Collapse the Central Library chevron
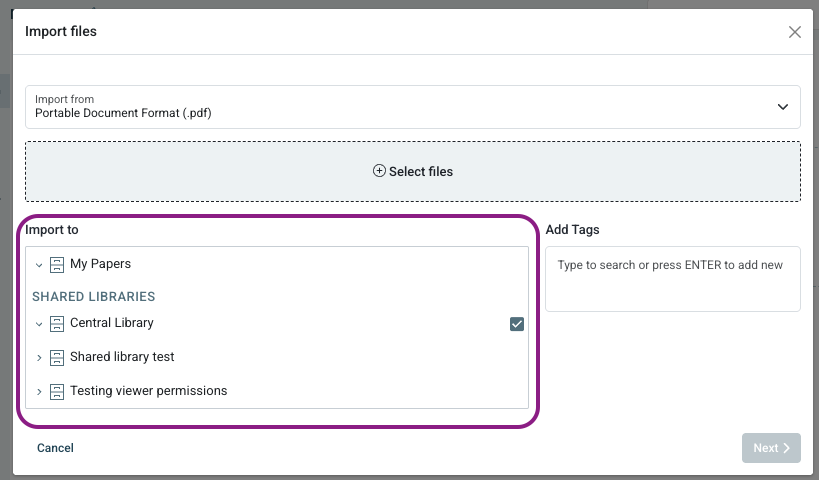This screenshot has height=480, width=819. pos(39,324)
